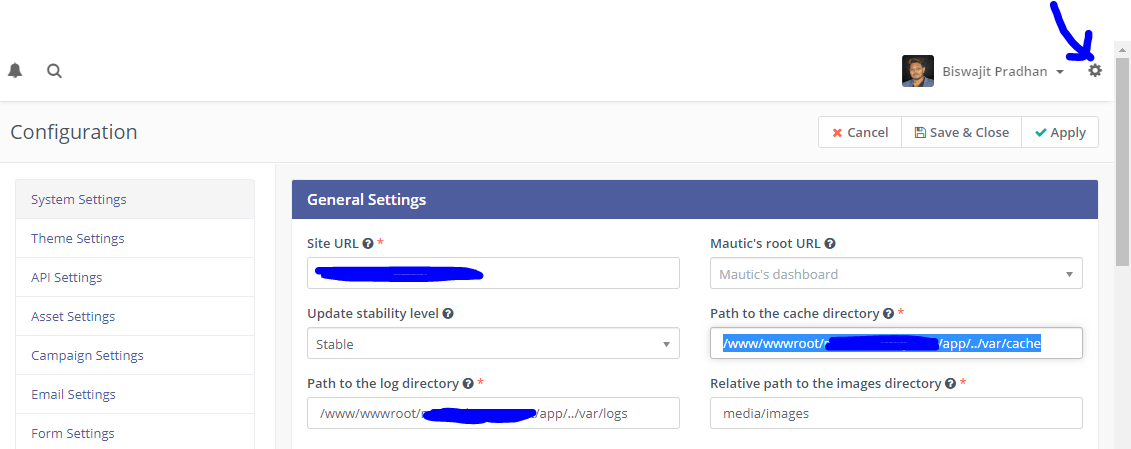
Task: Expand the Update stability level dropdown
Action: click(492, 344)
